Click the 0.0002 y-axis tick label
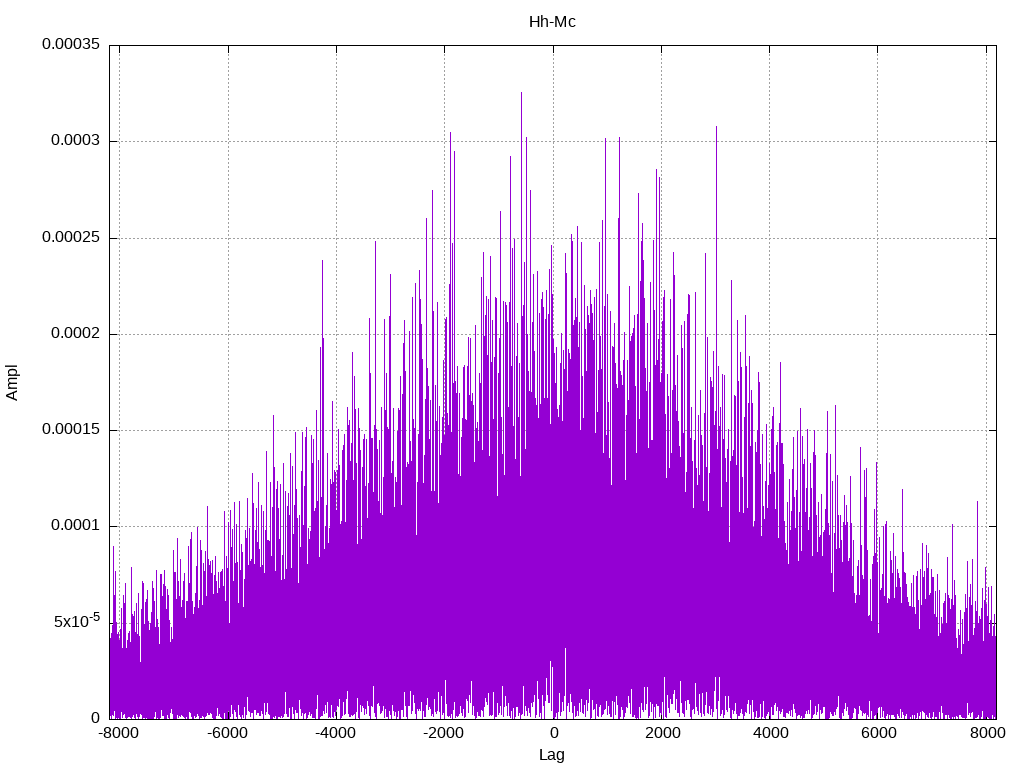Image resolution: width=1024 pixels, height=768 pixels. coord(75,334)
